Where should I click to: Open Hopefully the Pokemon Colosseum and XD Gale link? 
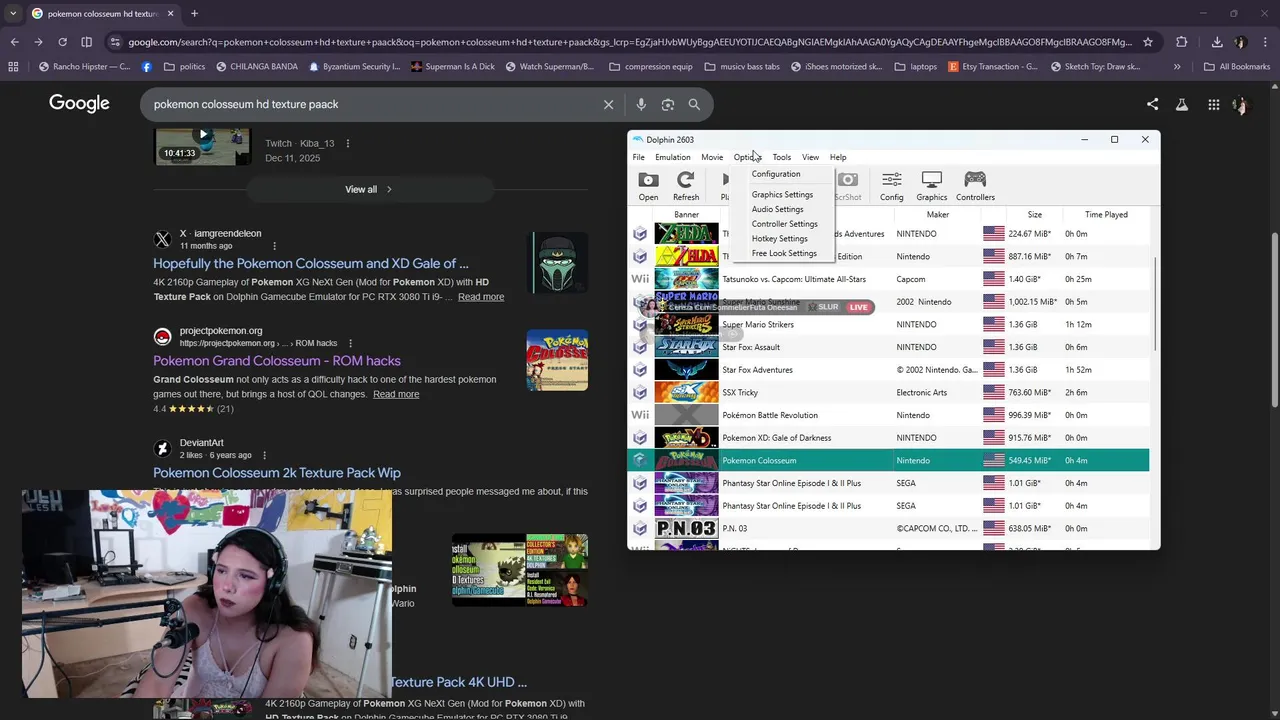(x=311, y=264)
